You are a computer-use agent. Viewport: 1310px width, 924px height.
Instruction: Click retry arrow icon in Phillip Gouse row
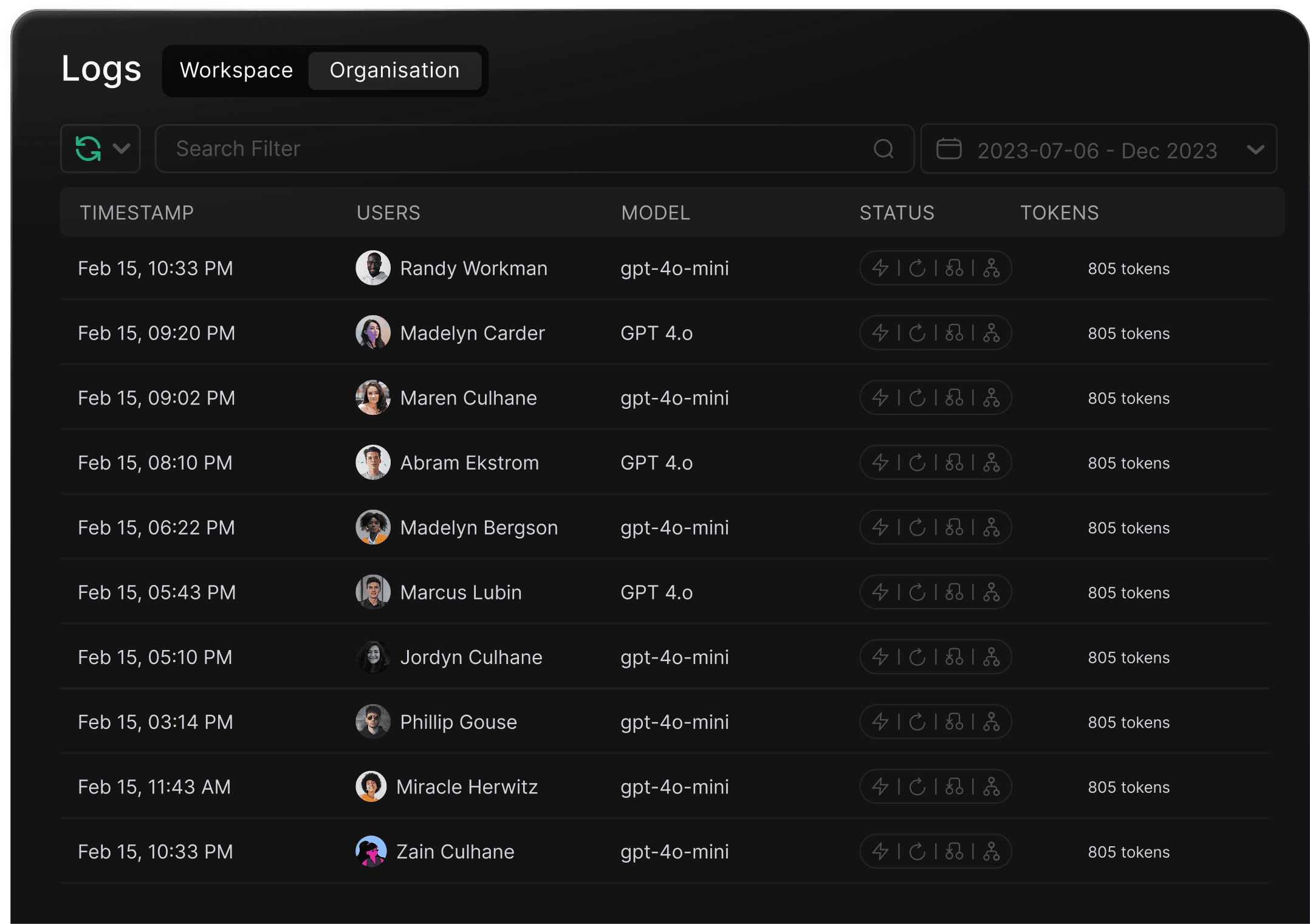(x=917, y=722)
